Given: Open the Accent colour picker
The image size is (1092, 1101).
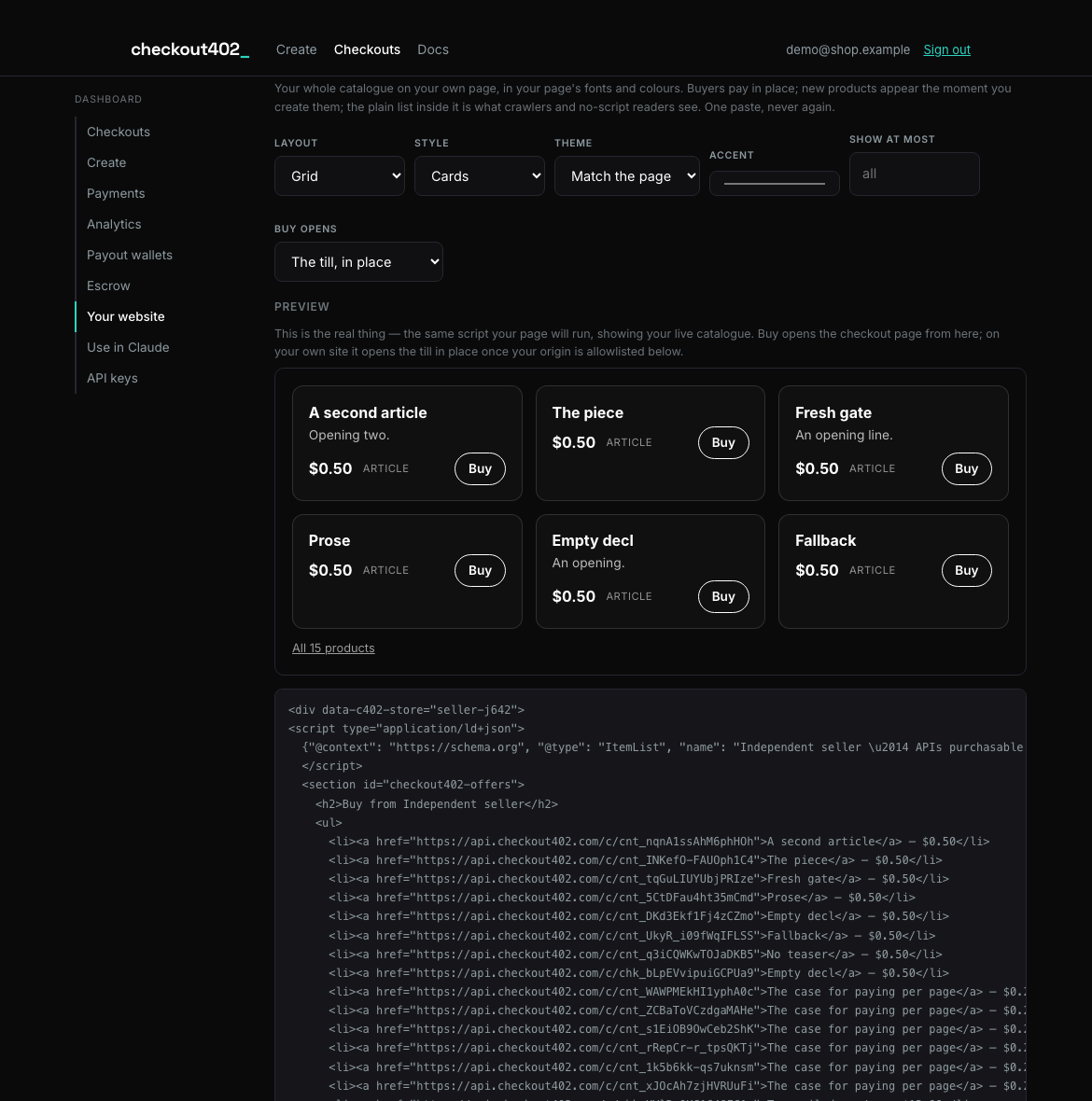Looking at the screenshot, I should [774, 183].
